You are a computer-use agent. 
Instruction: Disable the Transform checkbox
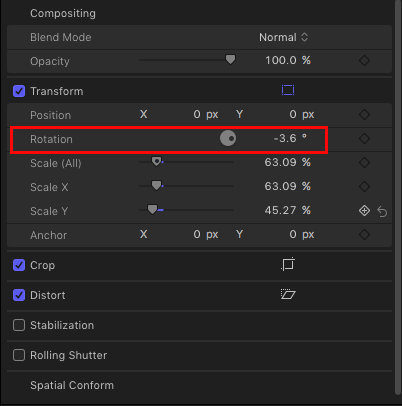tap(19, 91)
